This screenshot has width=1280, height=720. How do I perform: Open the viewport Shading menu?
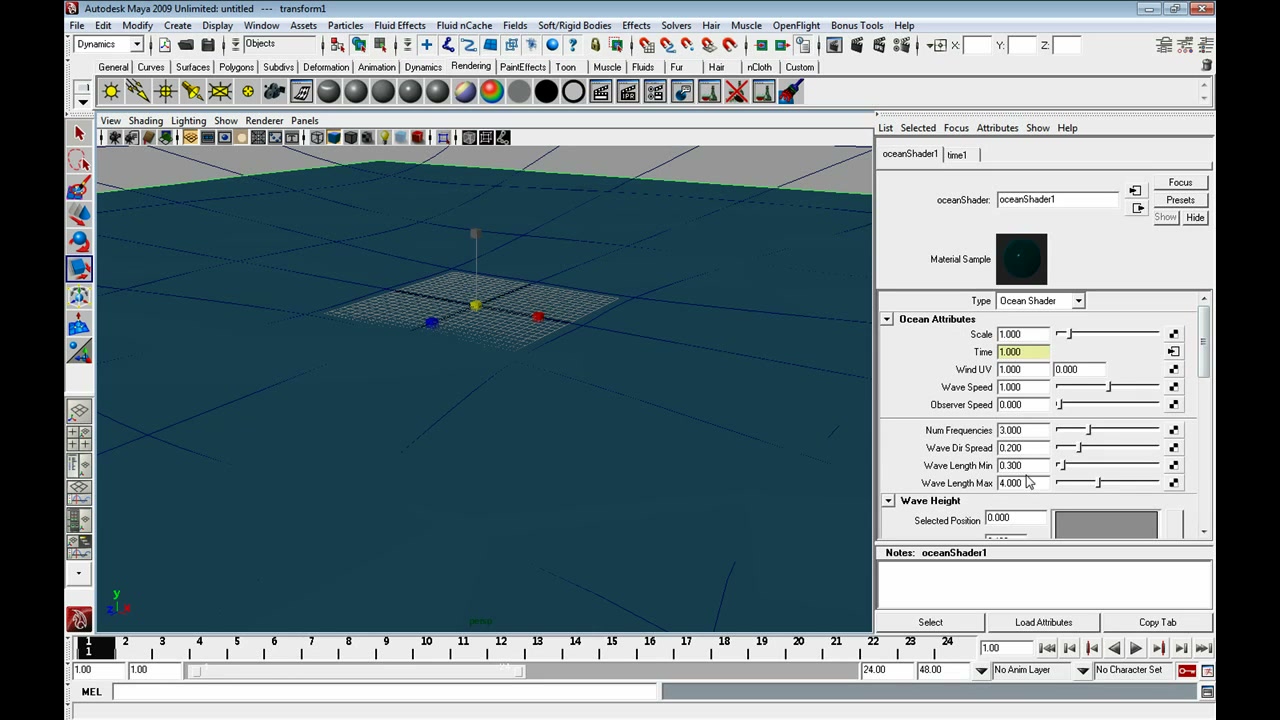145,121
